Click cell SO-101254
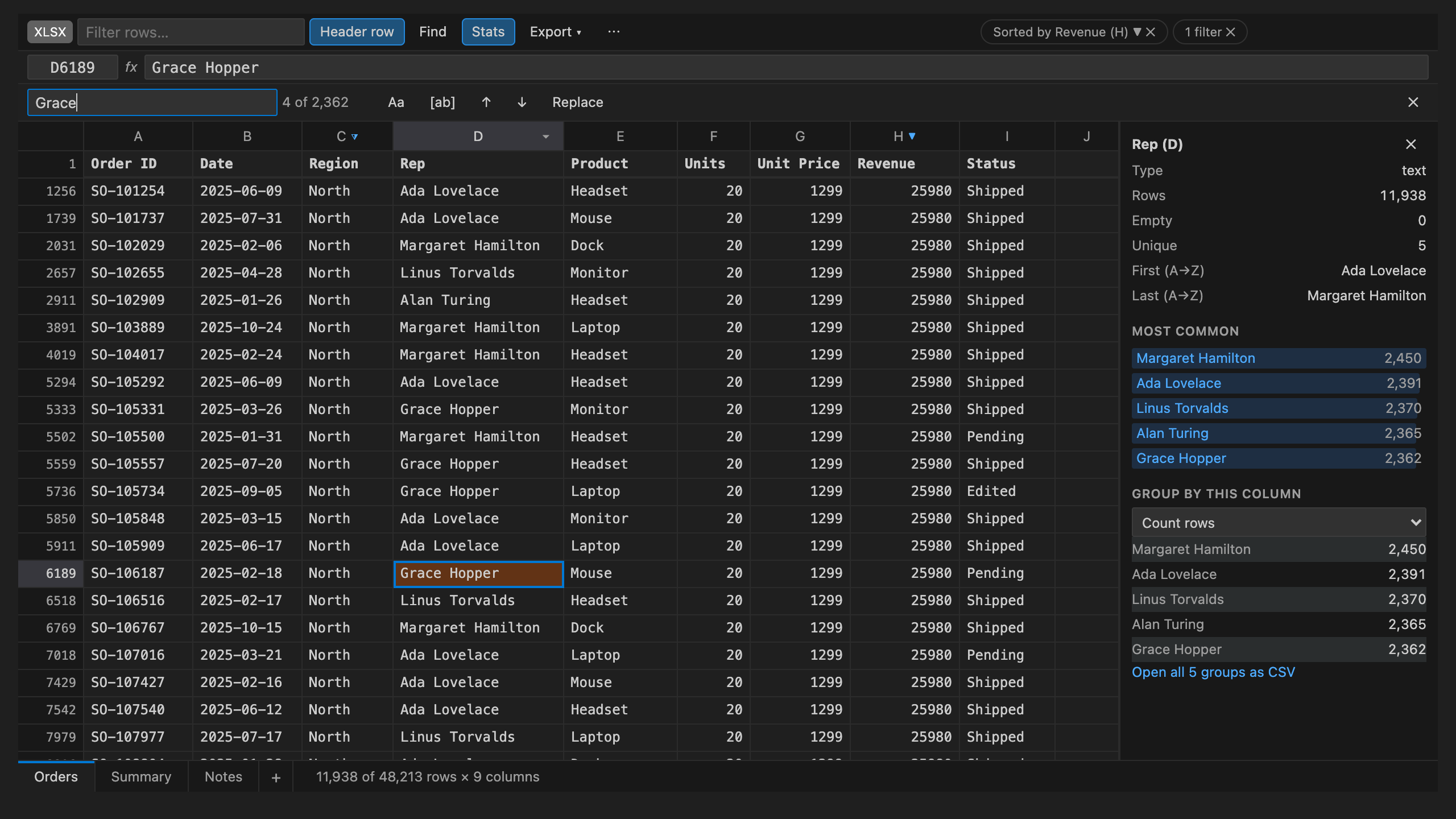The height and width of the screenshot is (819, 1456). [138, 191]
